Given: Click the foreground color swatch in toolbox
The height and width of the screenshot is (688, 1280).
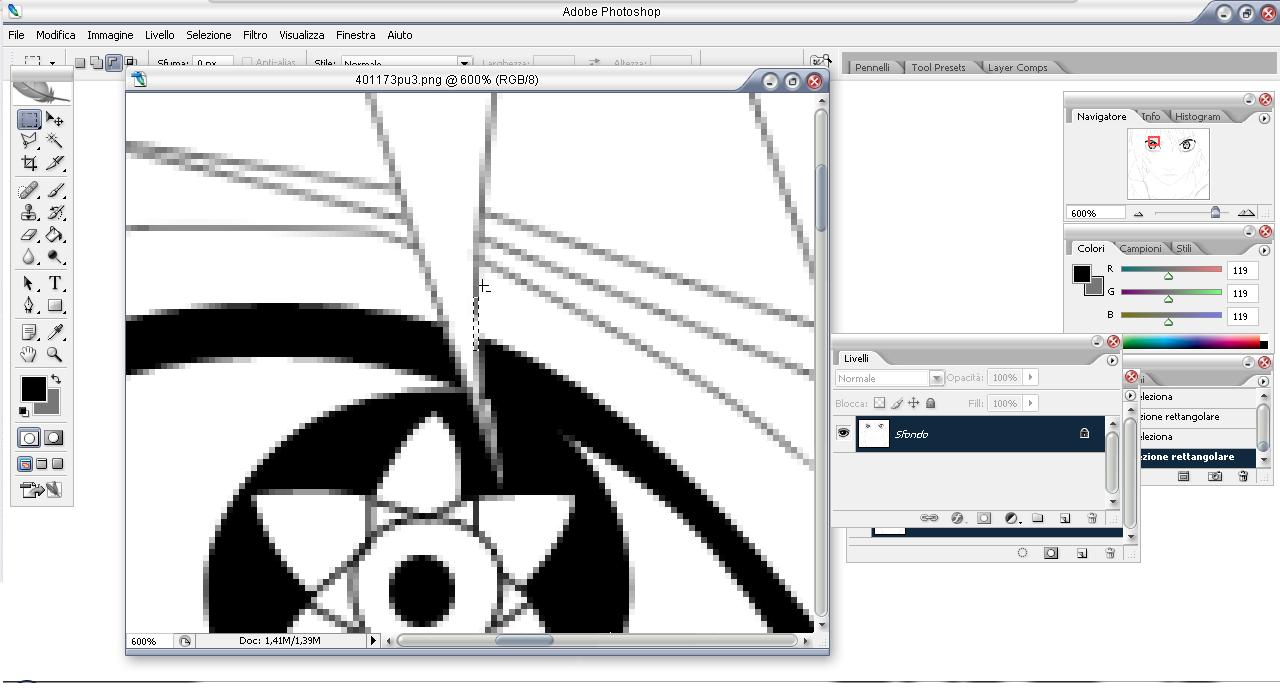Looking at the screenshot, I should 32,388.
